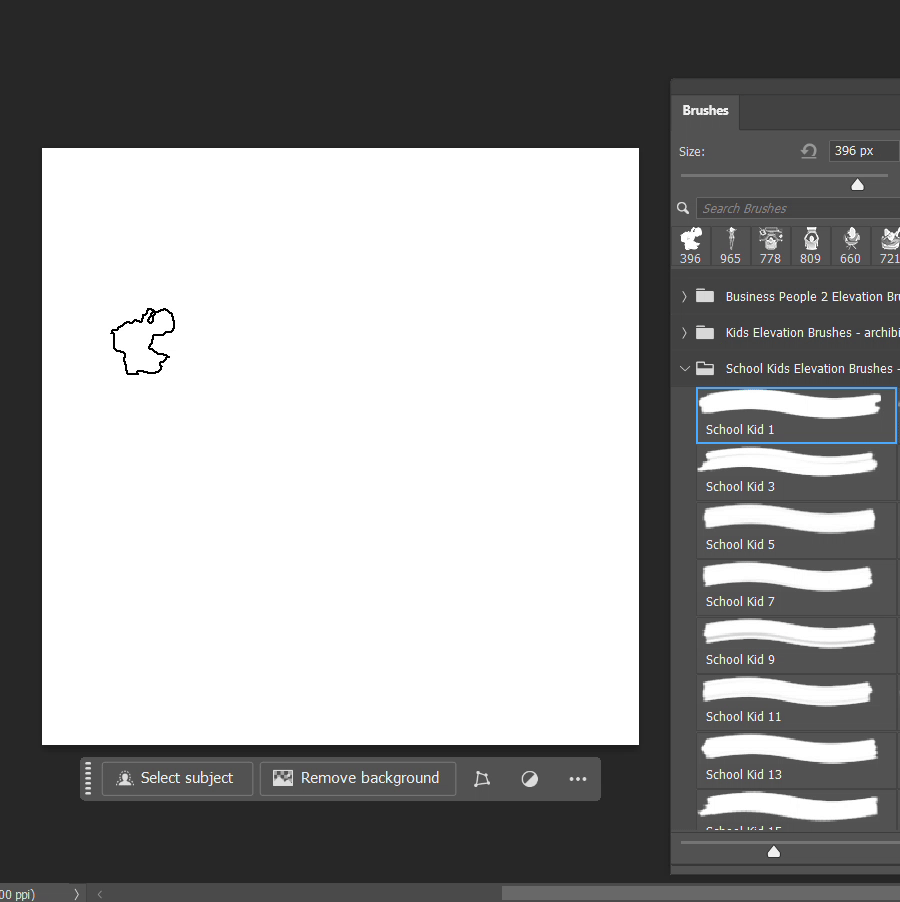This screenshot has width=900, height=902.
Task: Click the Transform image icon in taskbar
Action: point(482,779)
